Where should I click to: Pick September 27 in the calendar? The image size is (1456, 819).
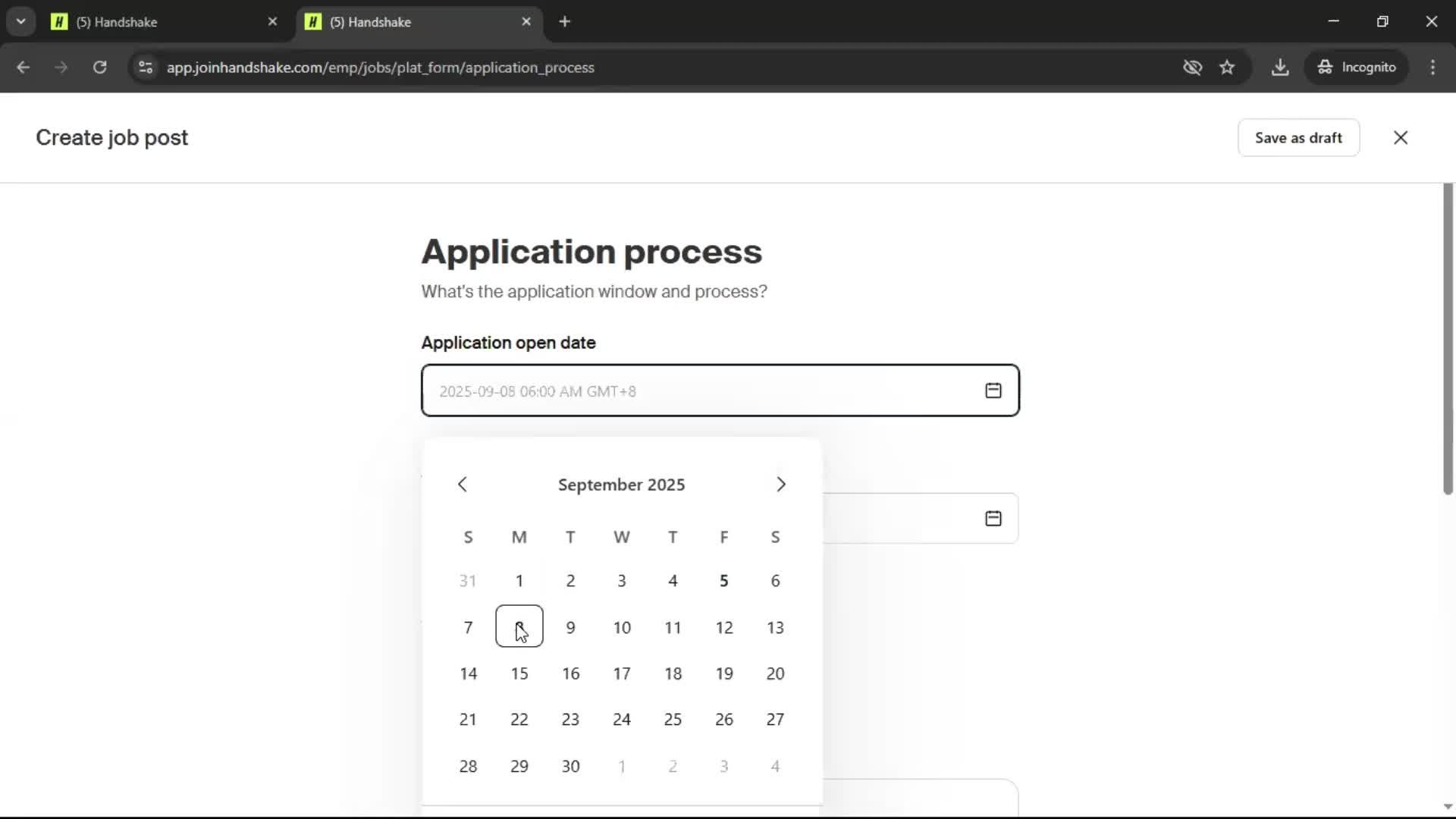(x=775, y=720)
